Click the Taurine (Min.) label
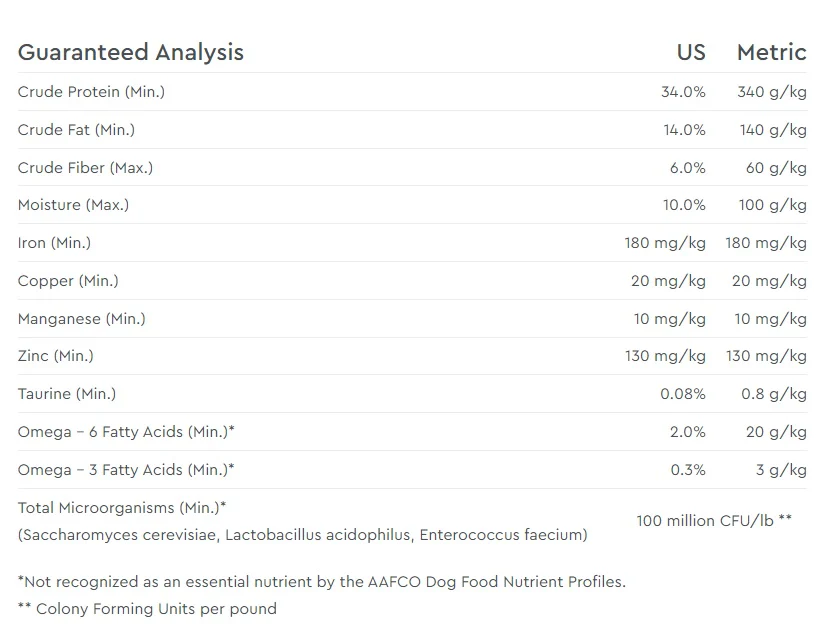The height and width of the screenshot is (636, 827). tap(67, 393)
